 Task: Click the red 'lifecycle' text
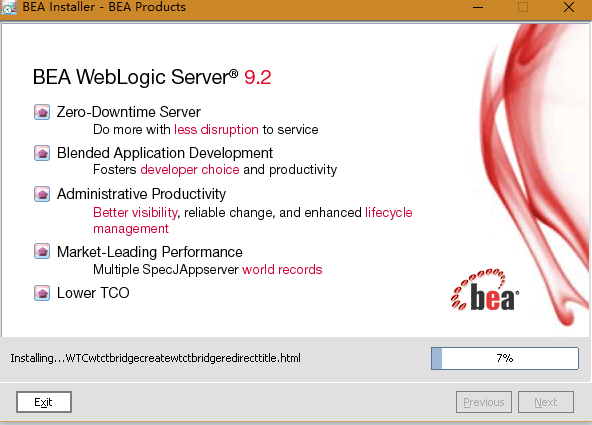[x=388, y=212]
